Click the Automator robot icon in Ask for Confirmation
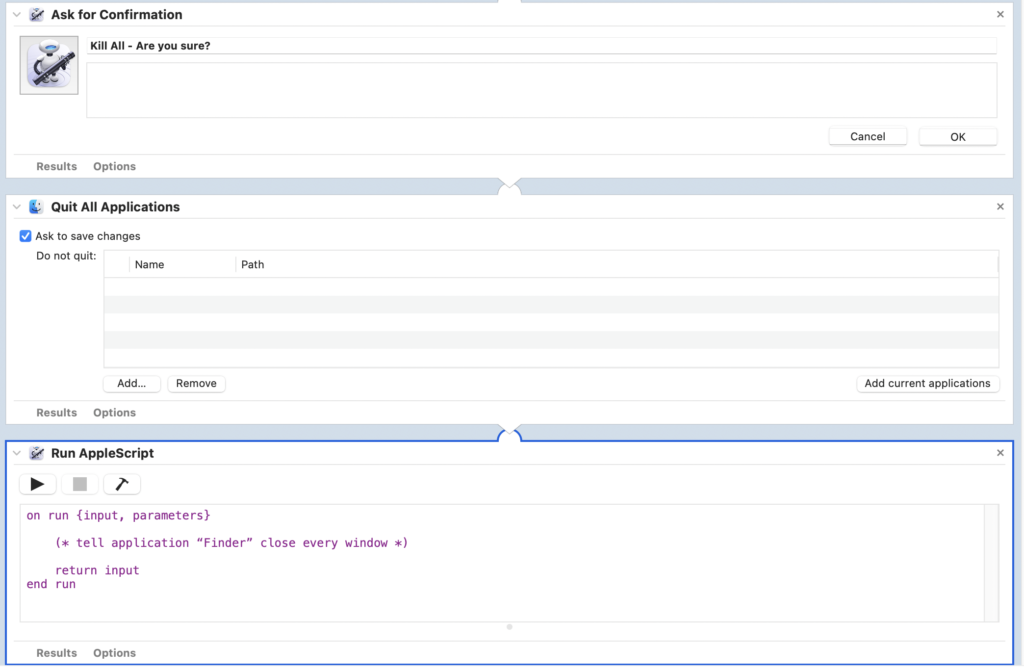The width and height of the screenshot is (1024, 671). pos(49,66)
